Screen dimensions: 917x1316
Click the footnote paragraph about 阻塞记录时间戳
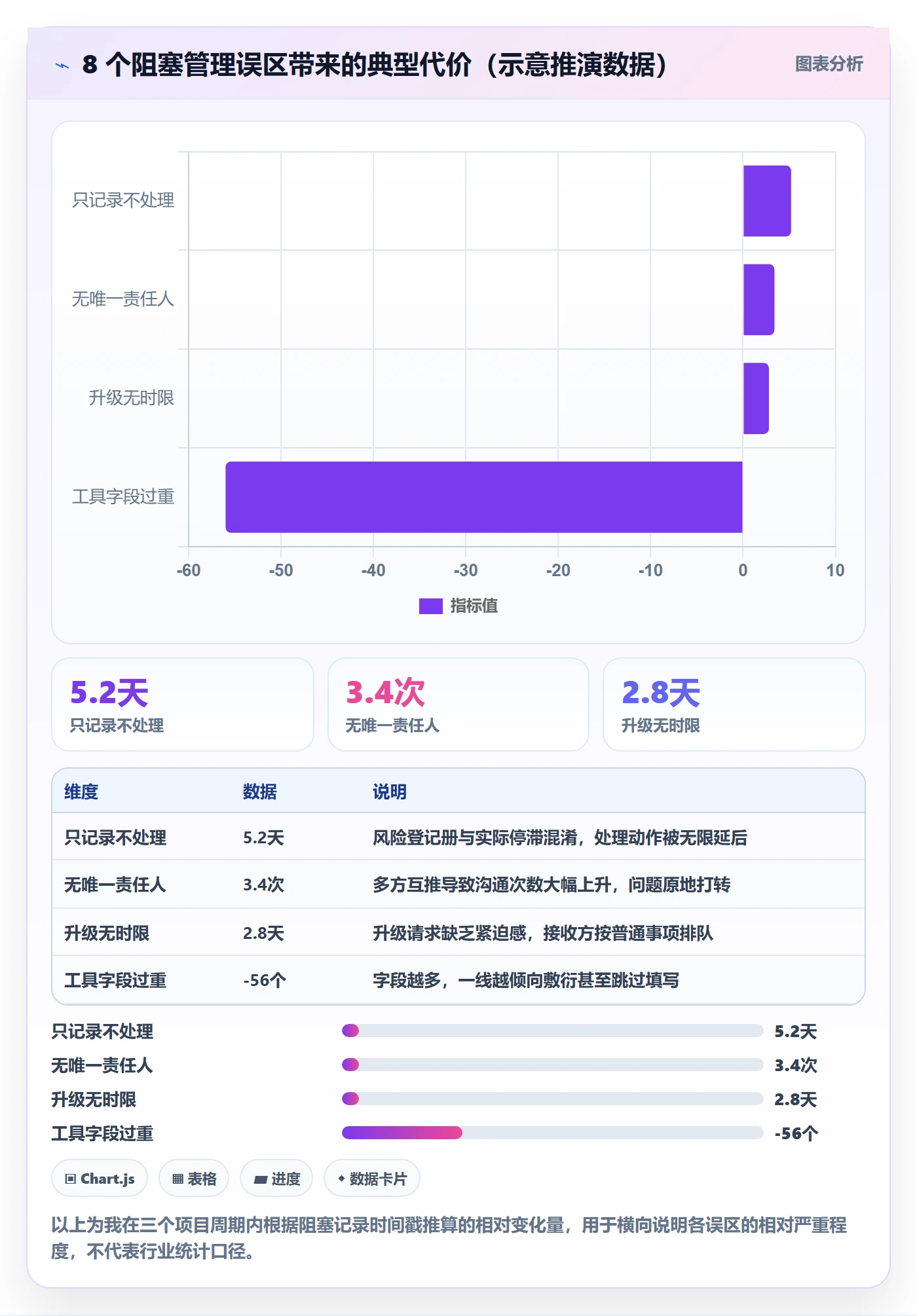[449, 1237]
